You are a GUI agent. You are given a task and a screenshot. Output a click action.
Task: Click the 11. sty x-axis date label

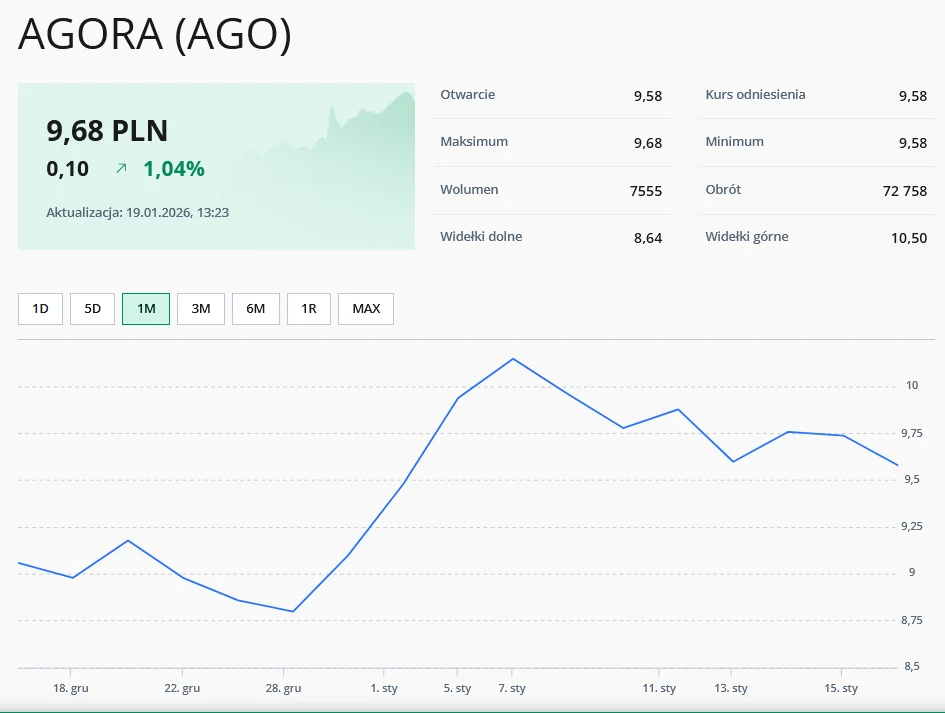tap(659, 688)
